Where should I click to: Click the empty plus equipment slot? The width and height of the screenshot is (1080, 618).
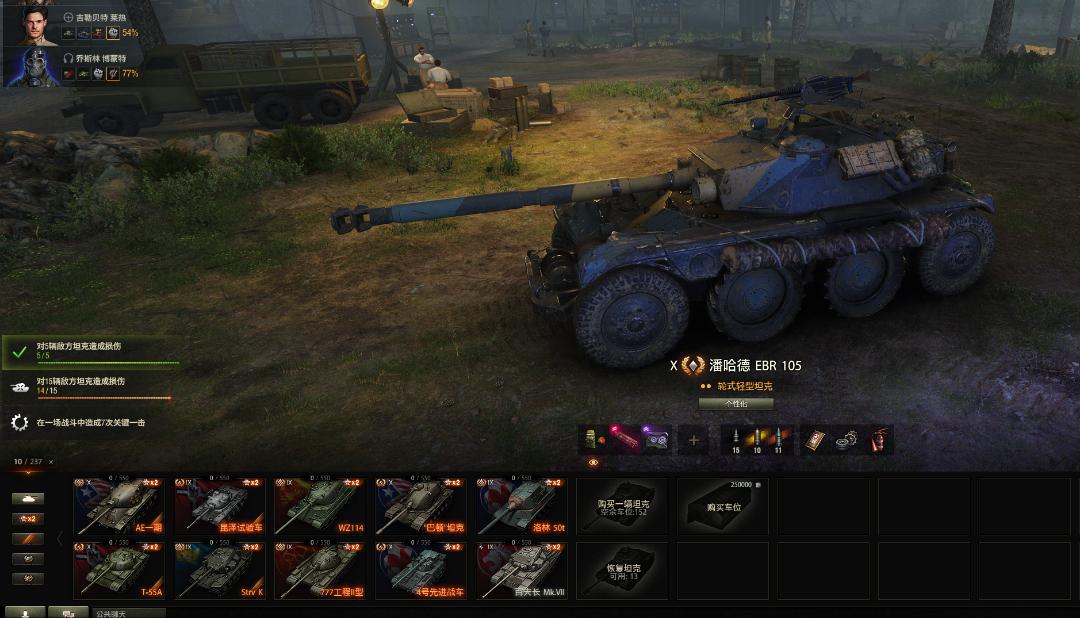point(694,440)
